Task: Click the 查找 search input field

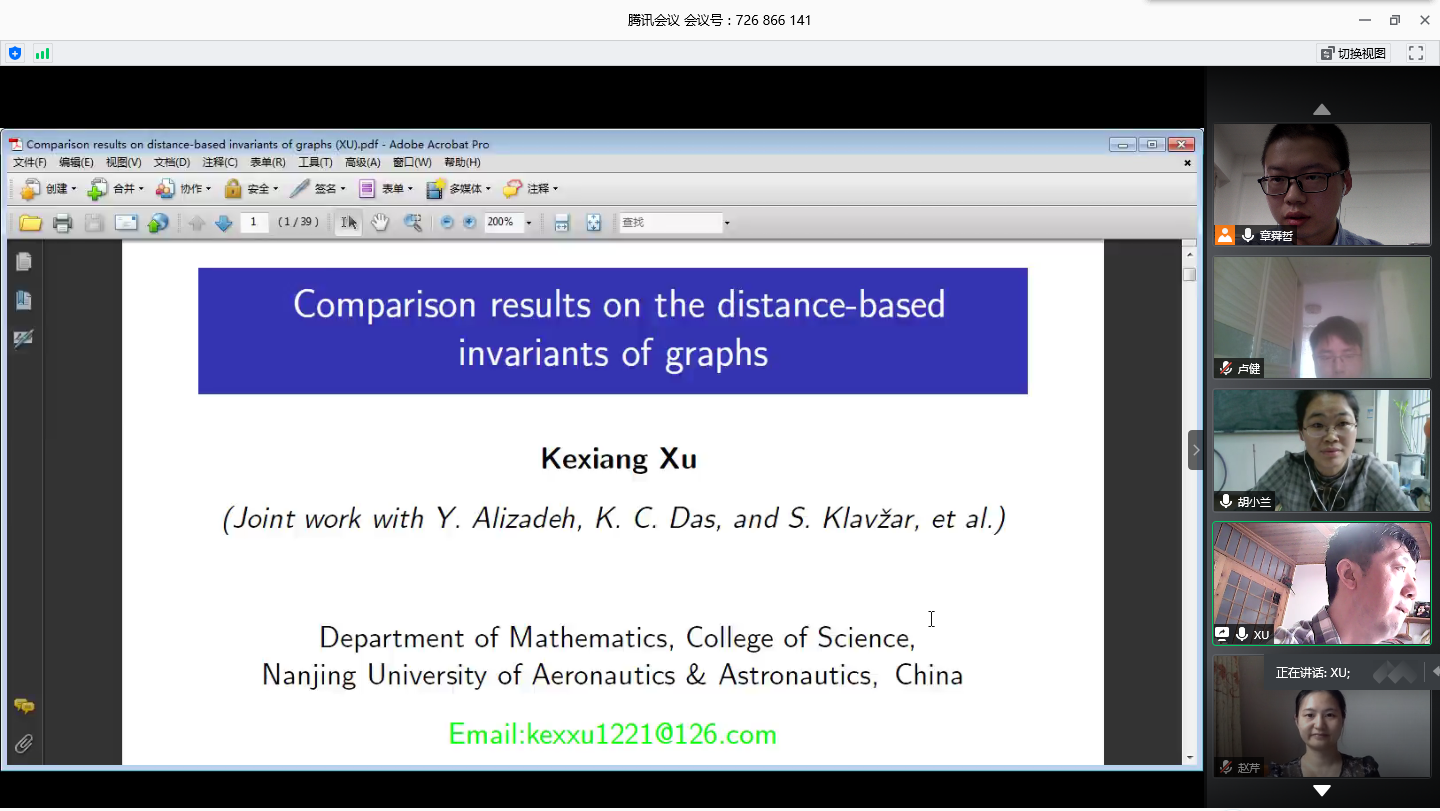Action: pyautogui.click(x=669, y=223)
